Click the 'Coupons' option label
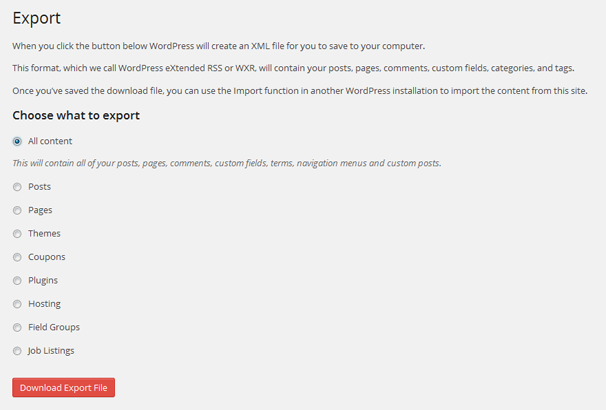Image resolution: width=606 pixels, height=410 pixels. (x=47, y=257)
